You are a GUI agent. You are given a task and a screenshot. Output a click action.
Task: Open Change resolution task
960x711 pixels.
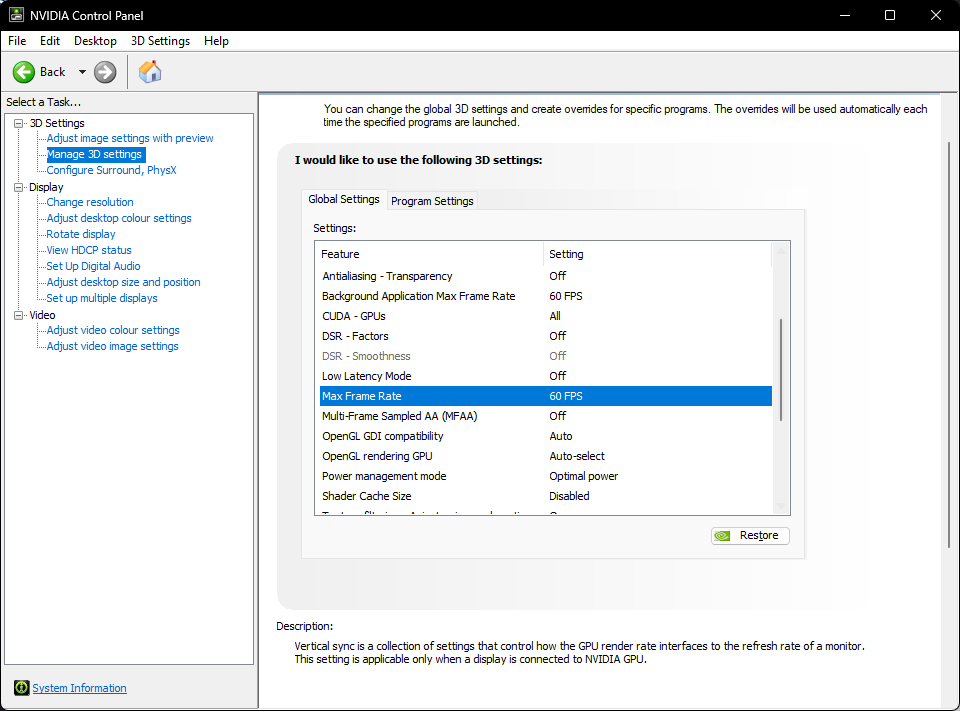coord(90,202)
